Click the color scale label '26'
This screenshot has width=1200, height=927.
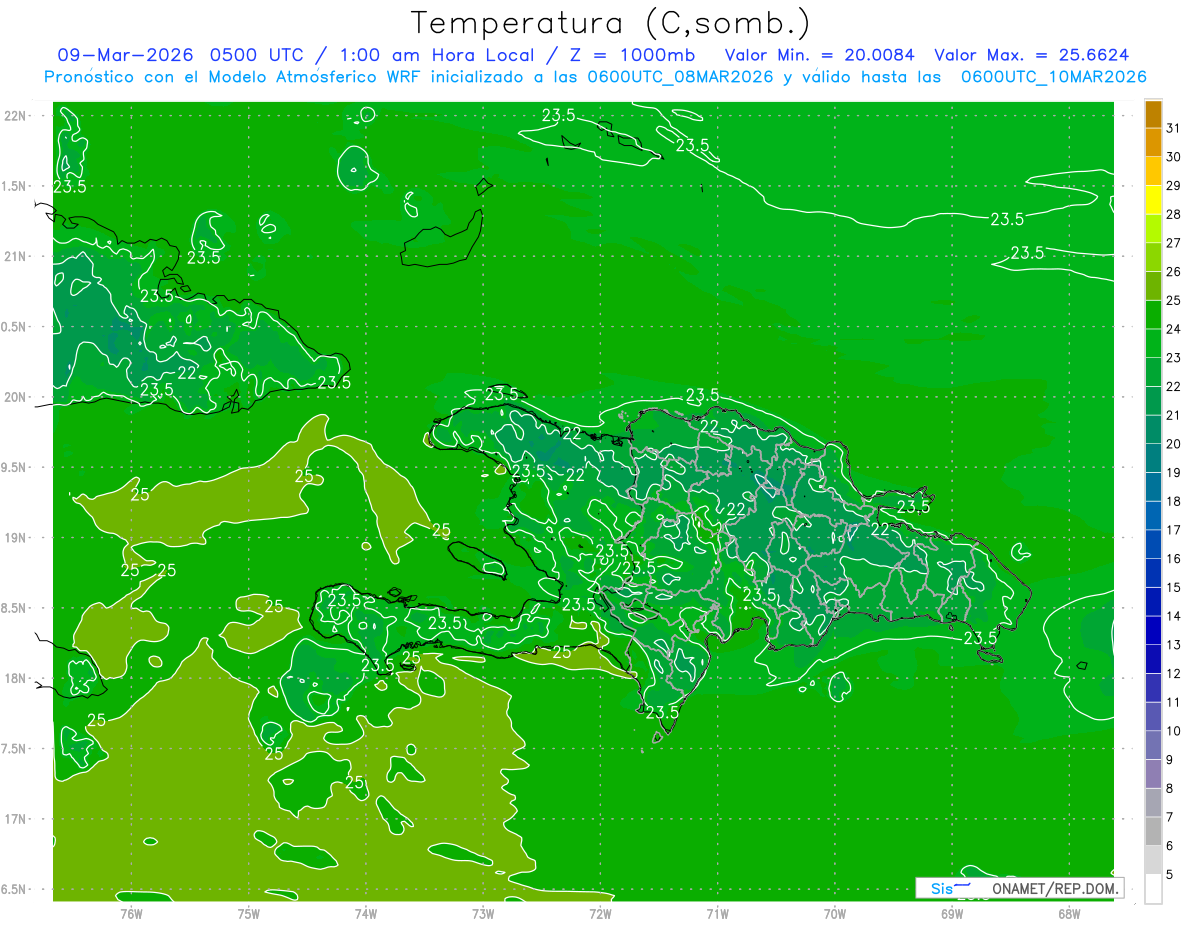[1173, 272]
